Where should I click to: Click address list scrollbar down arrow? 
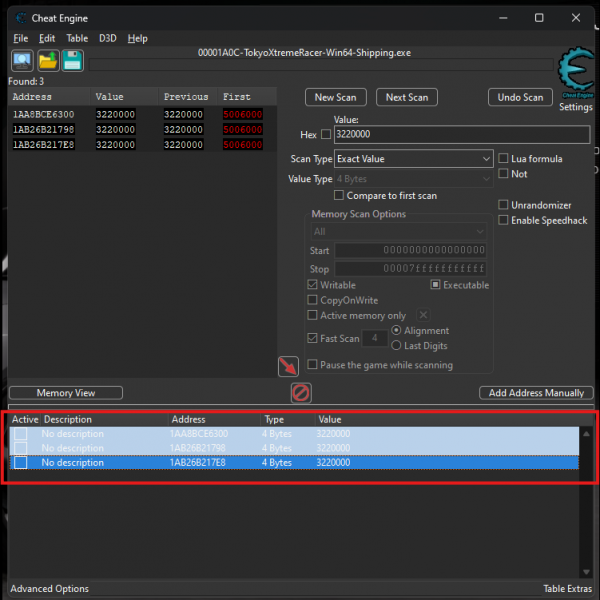click(x=586, y=572)
